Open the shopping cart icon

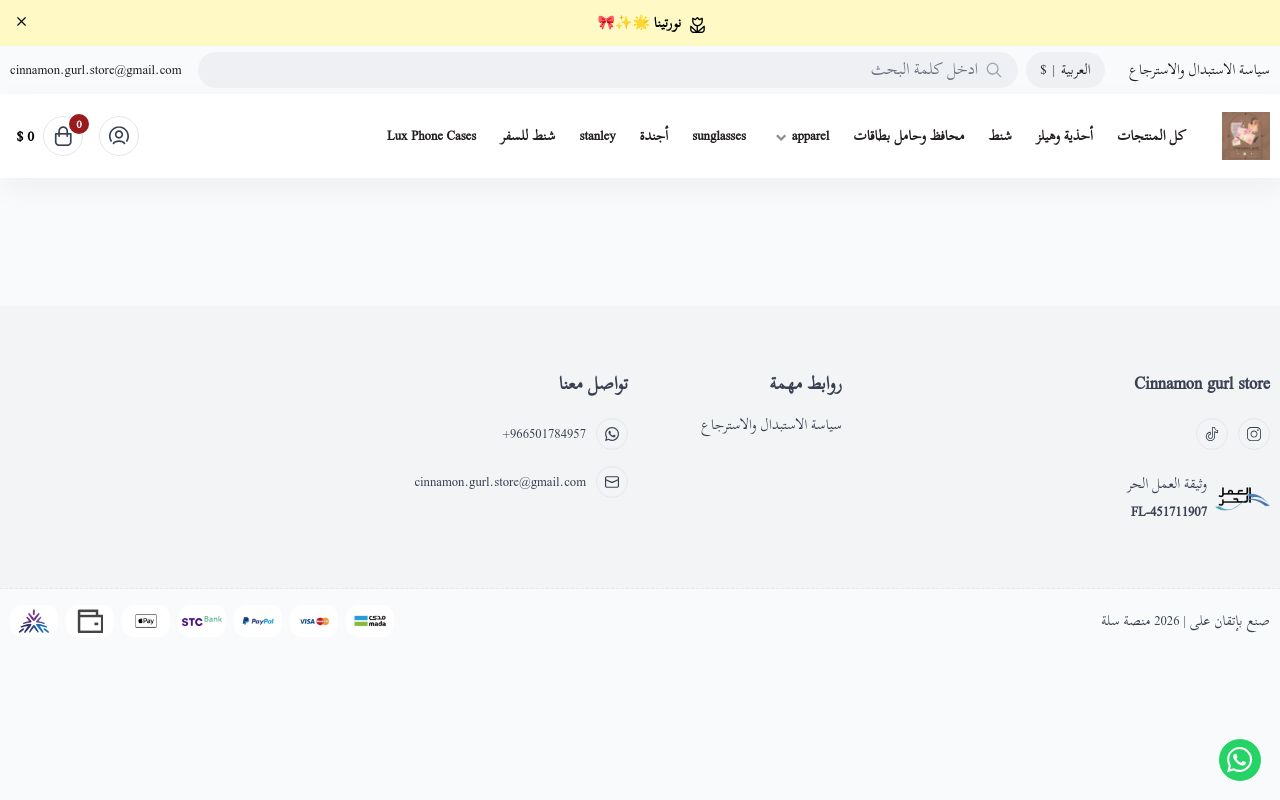[x=63, y=136]
